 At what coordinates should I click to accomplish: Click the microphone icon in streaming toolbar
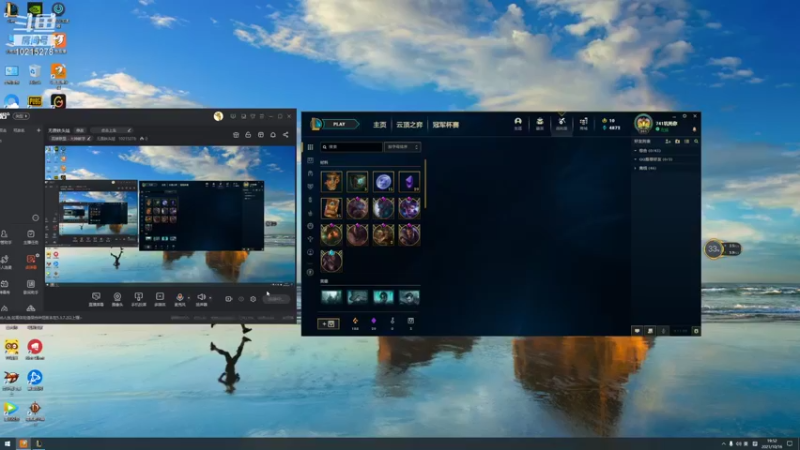point(180,299)
